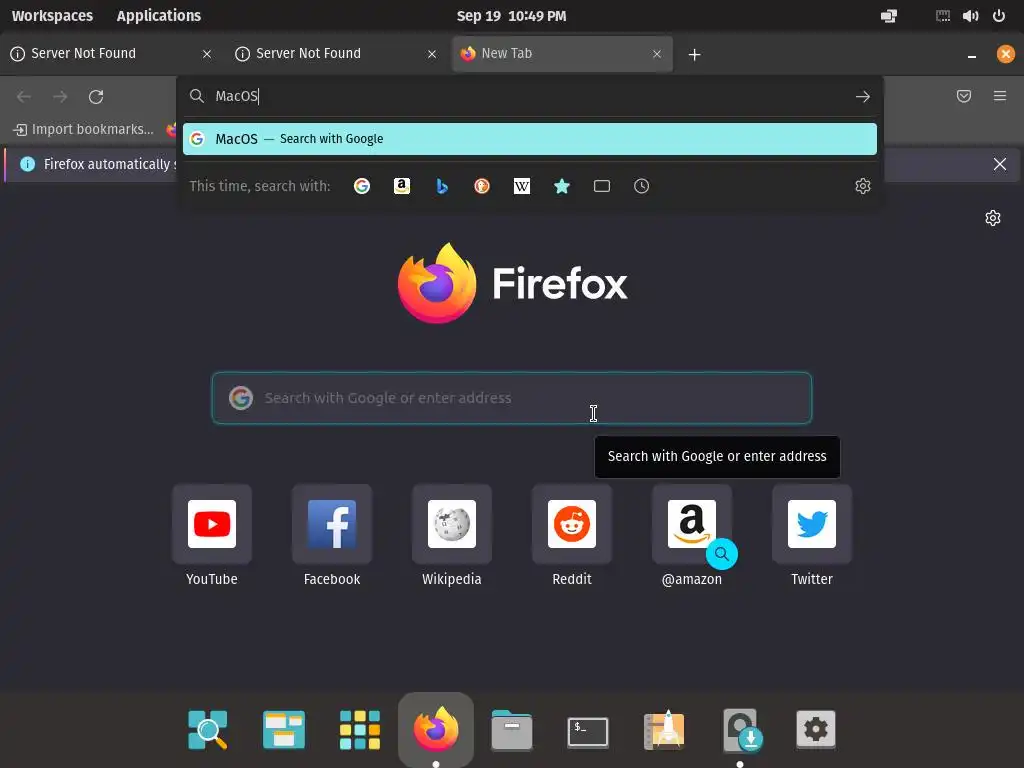Open Twitter shortcut tile
The image size is (1024, 768).
pyautogui.click(x=812, y=524)
